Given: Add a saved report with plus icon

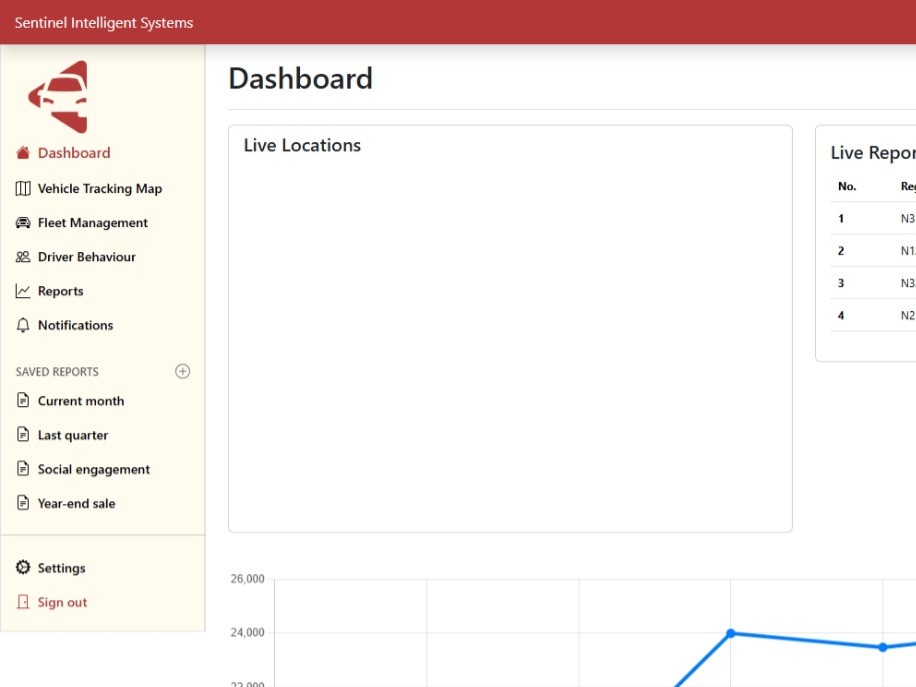Looking at the screenshot, I should [x=182, y=372].
